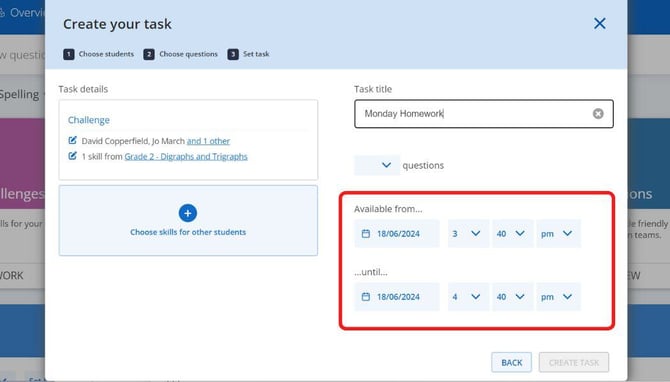Go to step 3 Set task
Image resolution: width=670 pixels, height=382 pixels.
(x=248, y=54)
